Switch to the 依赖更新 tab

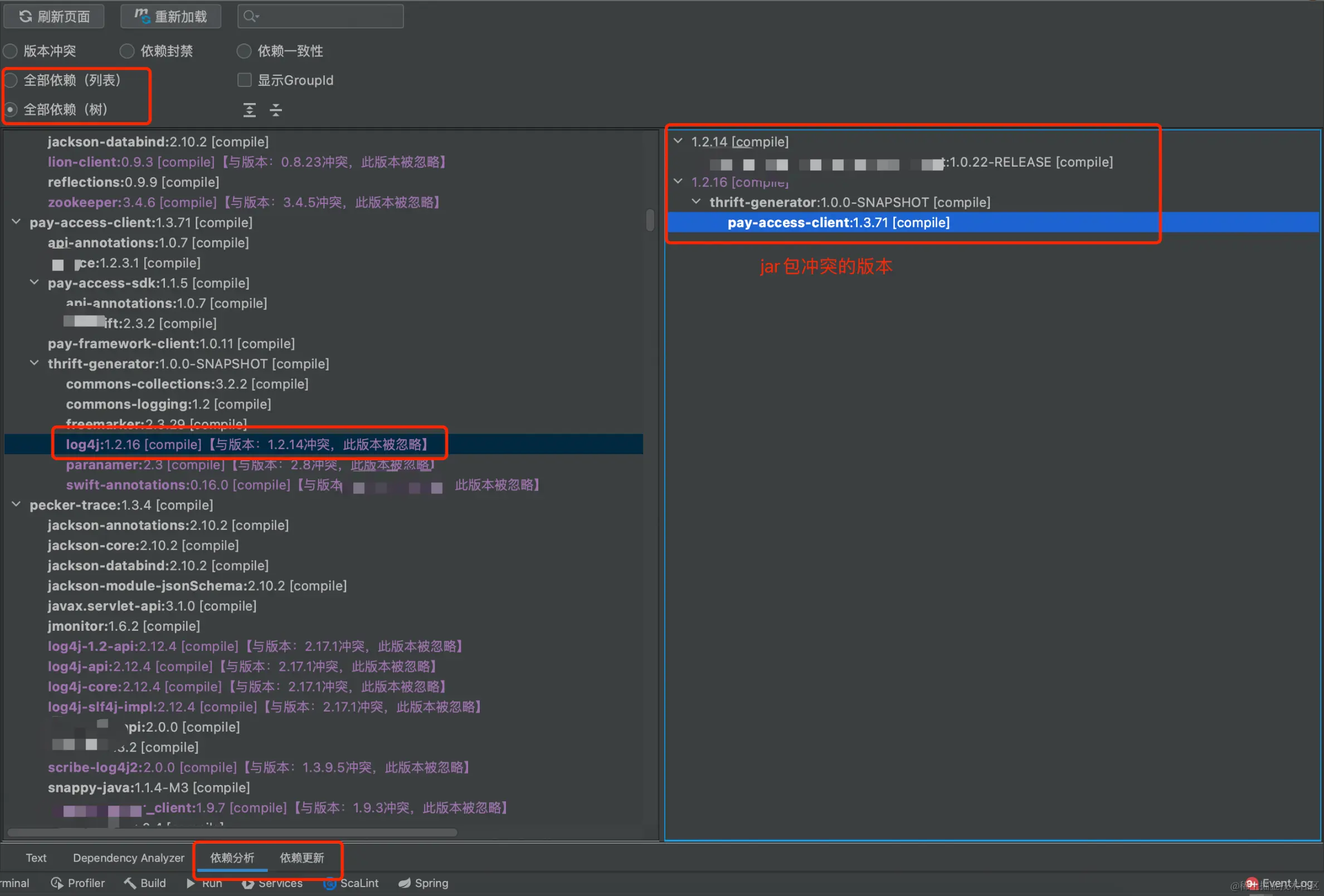tap(301, 858)
